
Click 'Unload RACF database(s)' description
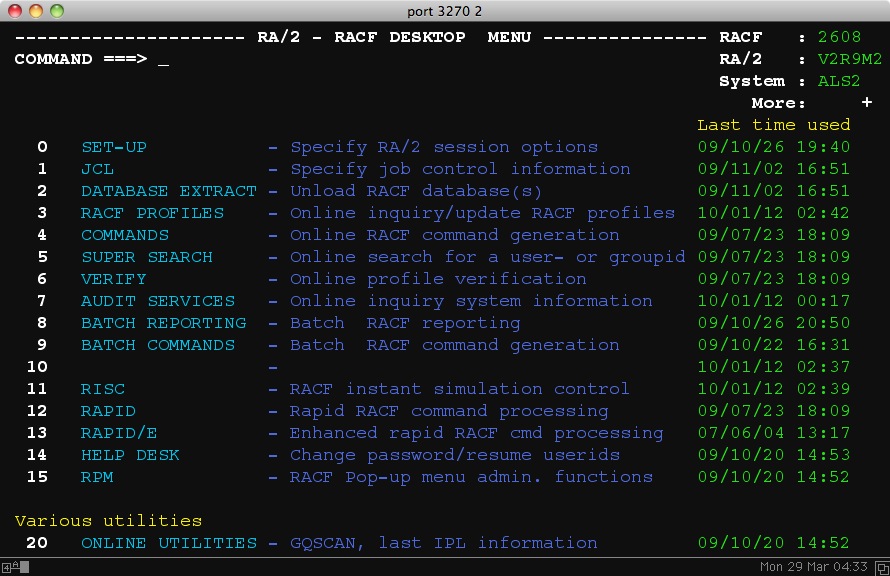tap(416, 191)
